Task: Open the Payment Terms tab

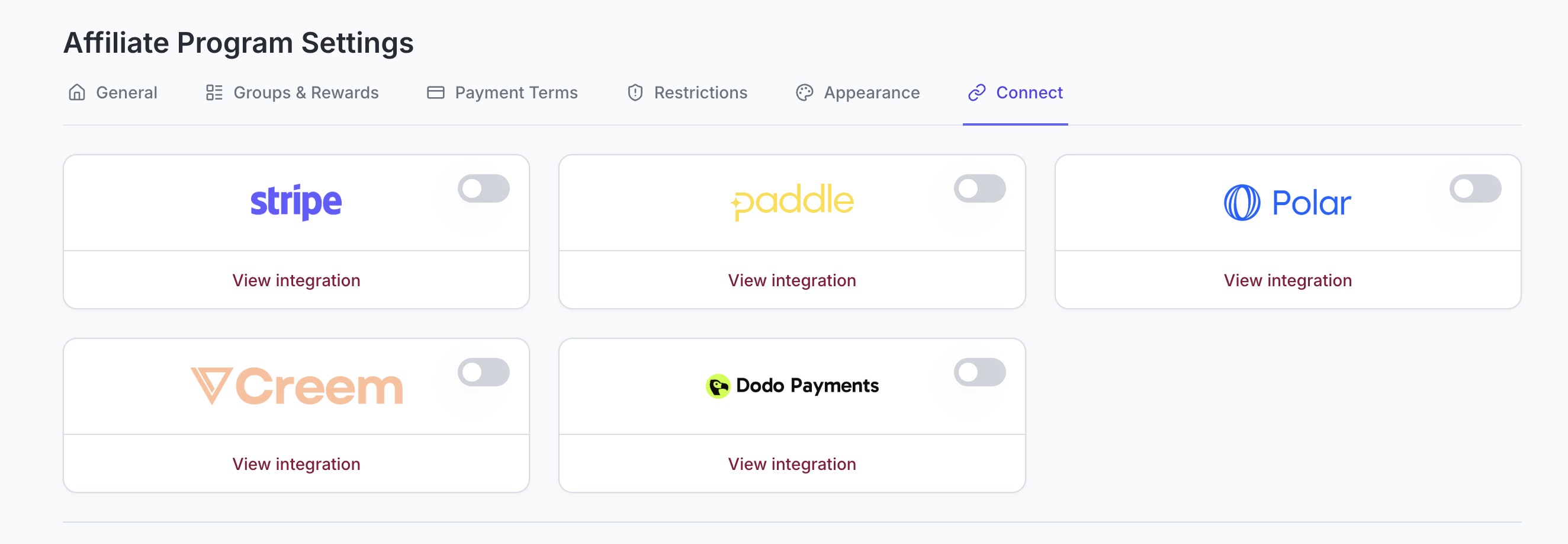Action: click(516, 92)
